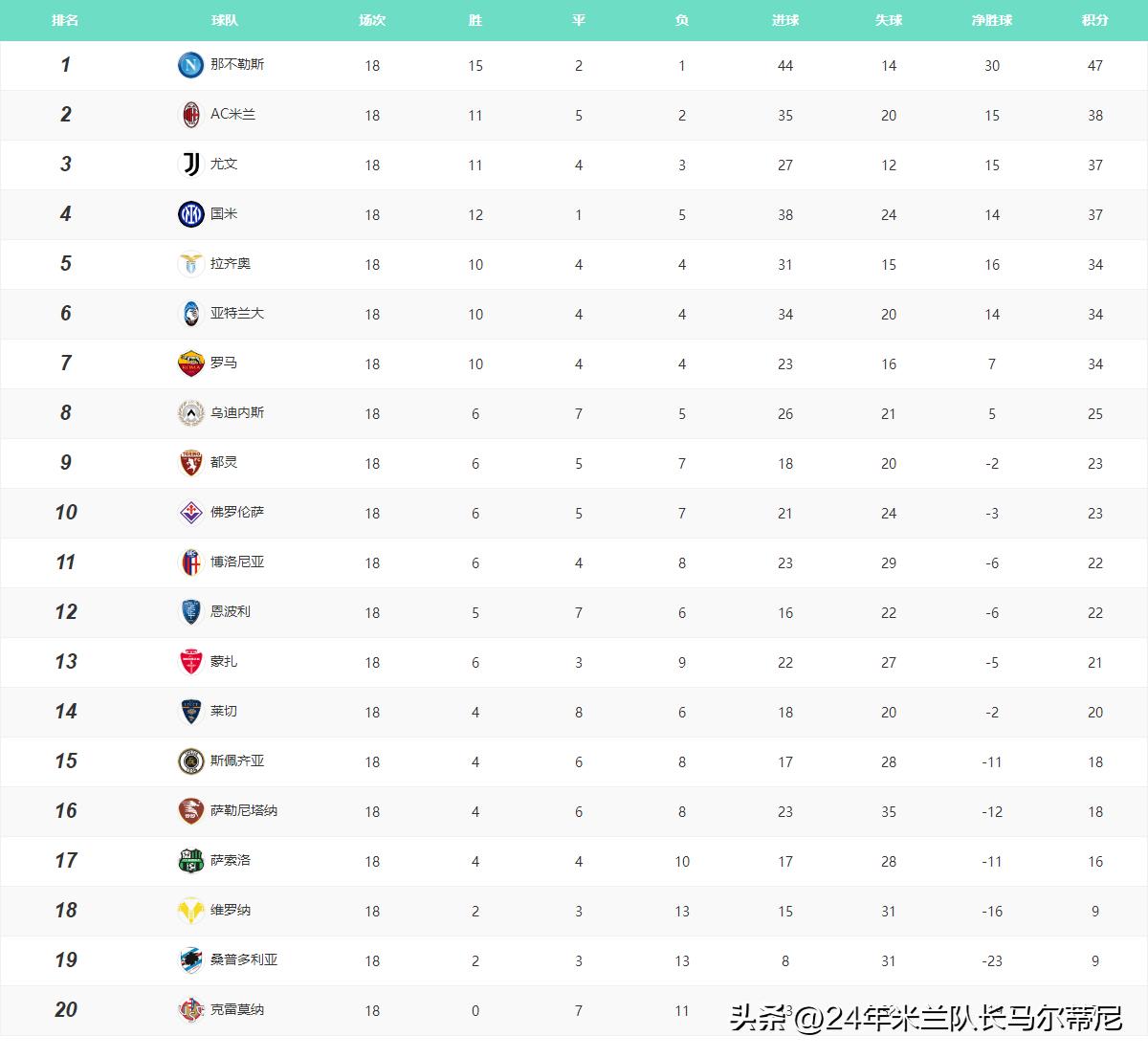The image size is (1148, 1058).
Task: Select the 博洛尼亚 team name
Action: click(x=237, y=562)
